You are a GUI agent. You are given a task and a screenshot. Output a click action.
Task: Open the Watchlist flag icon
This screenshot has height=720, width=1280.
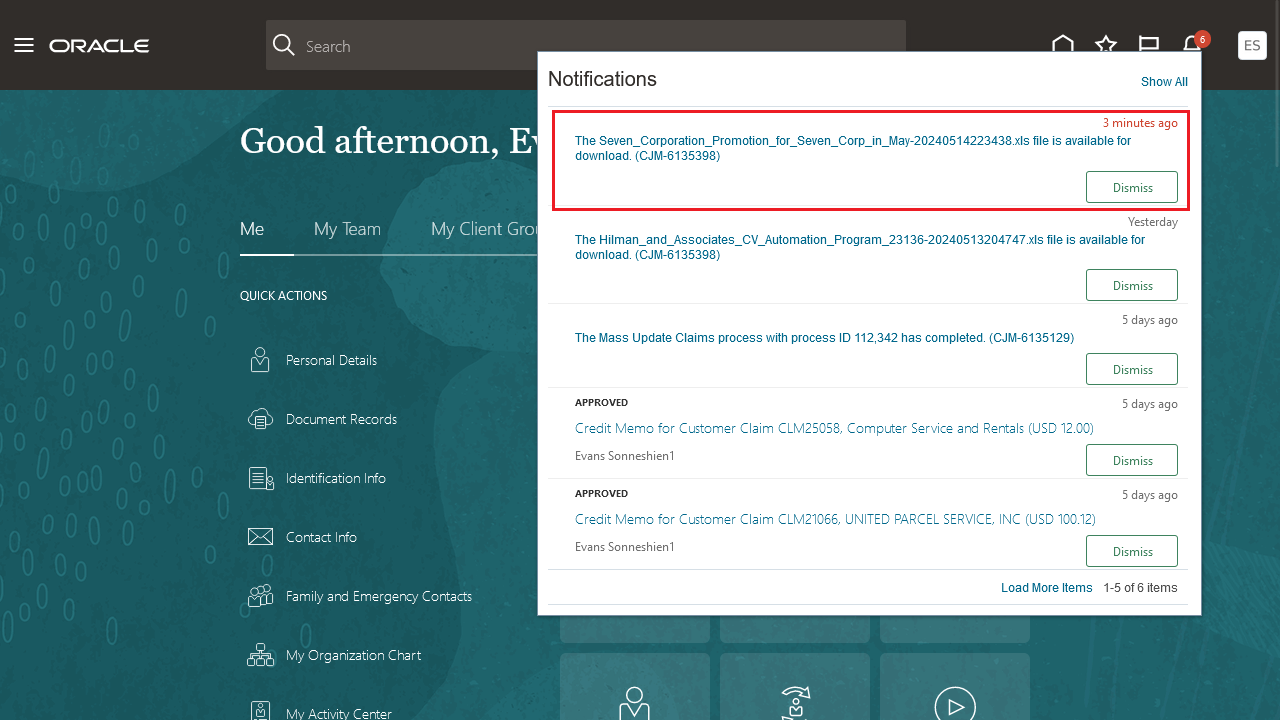coord(1149,45)
